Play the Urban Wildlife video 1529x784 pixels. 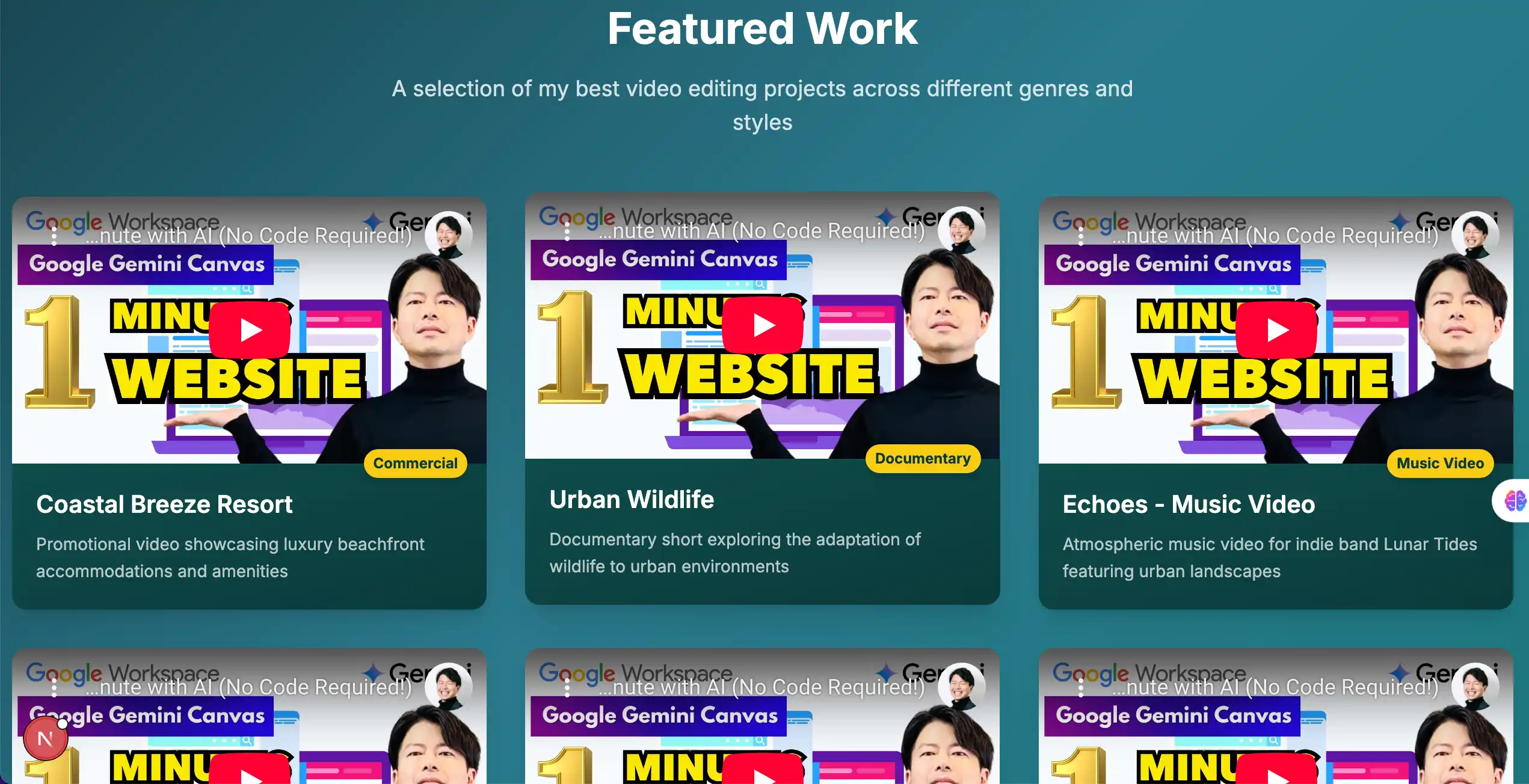tap(763, 325)
